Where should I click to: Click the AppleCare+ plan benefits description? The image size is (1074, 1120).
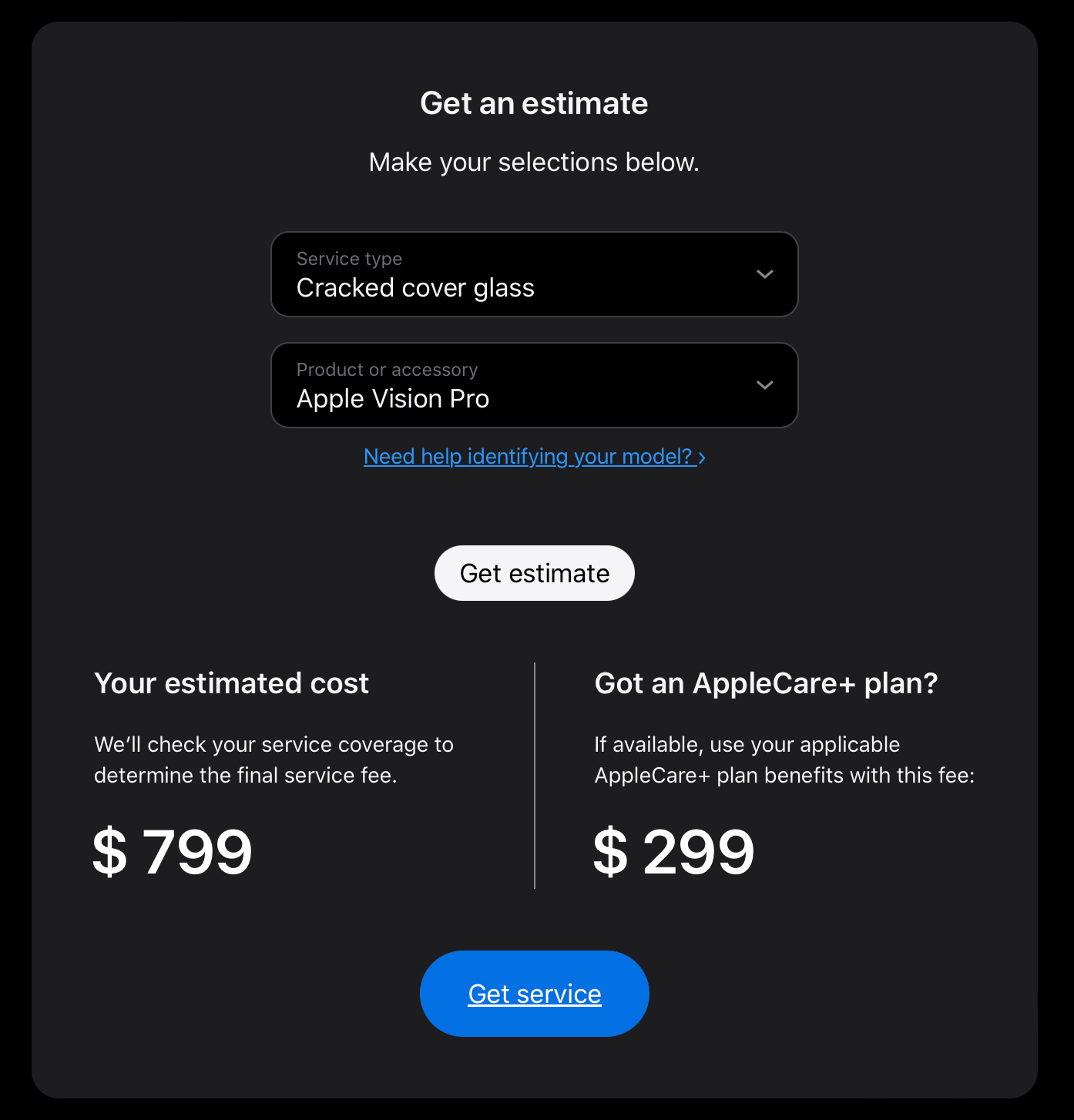tap(784, 760)
